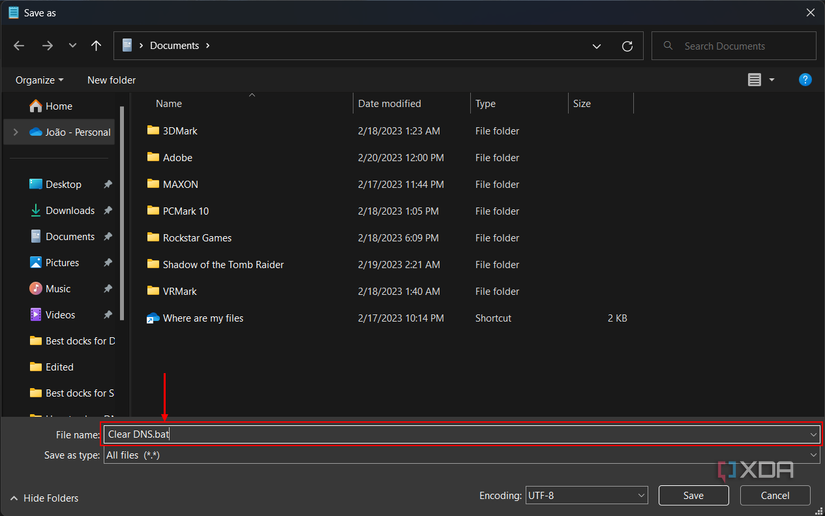Open Edited folder in sidebar
The image size is (825, 516).
pos(52,367)
